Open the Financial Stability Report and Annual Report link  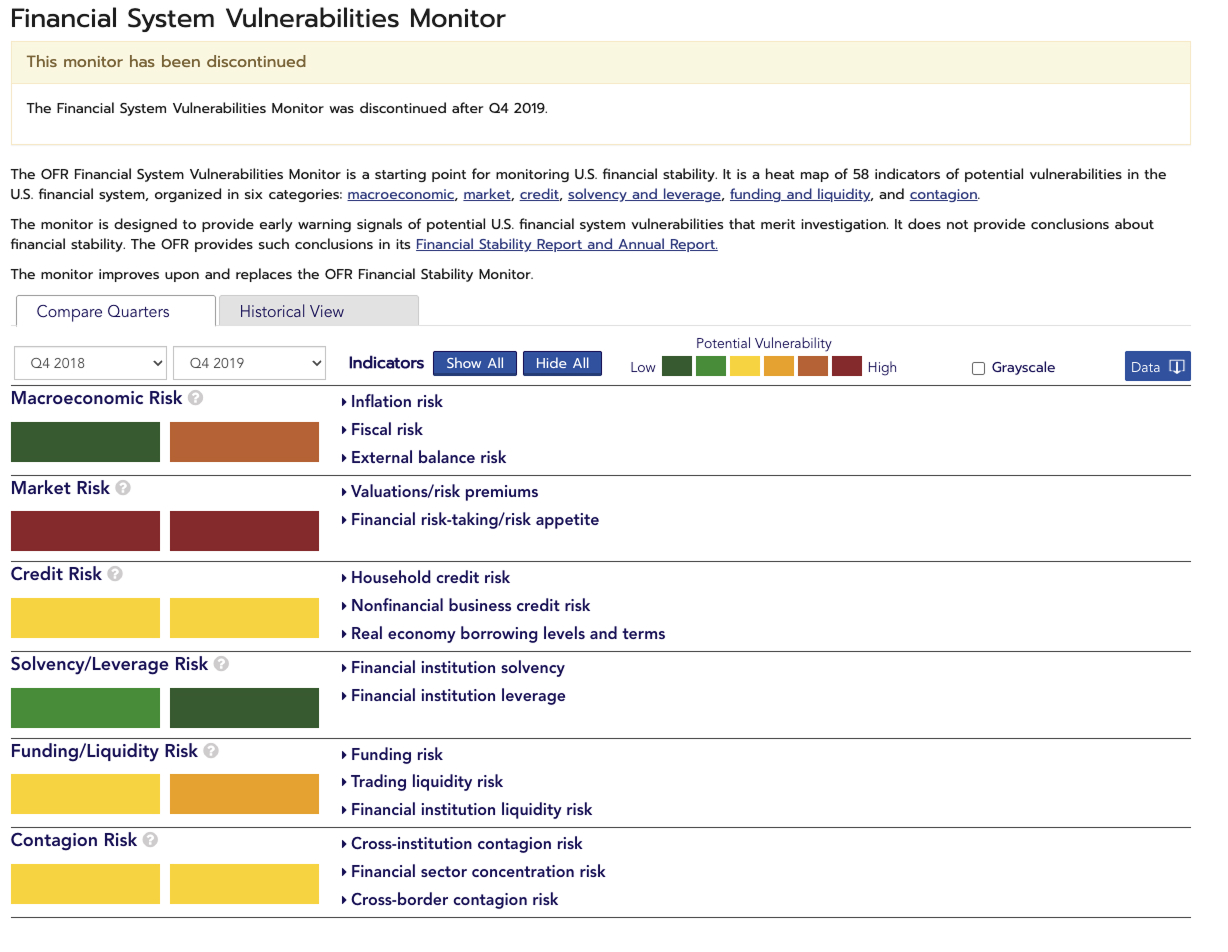pos(567,244)
